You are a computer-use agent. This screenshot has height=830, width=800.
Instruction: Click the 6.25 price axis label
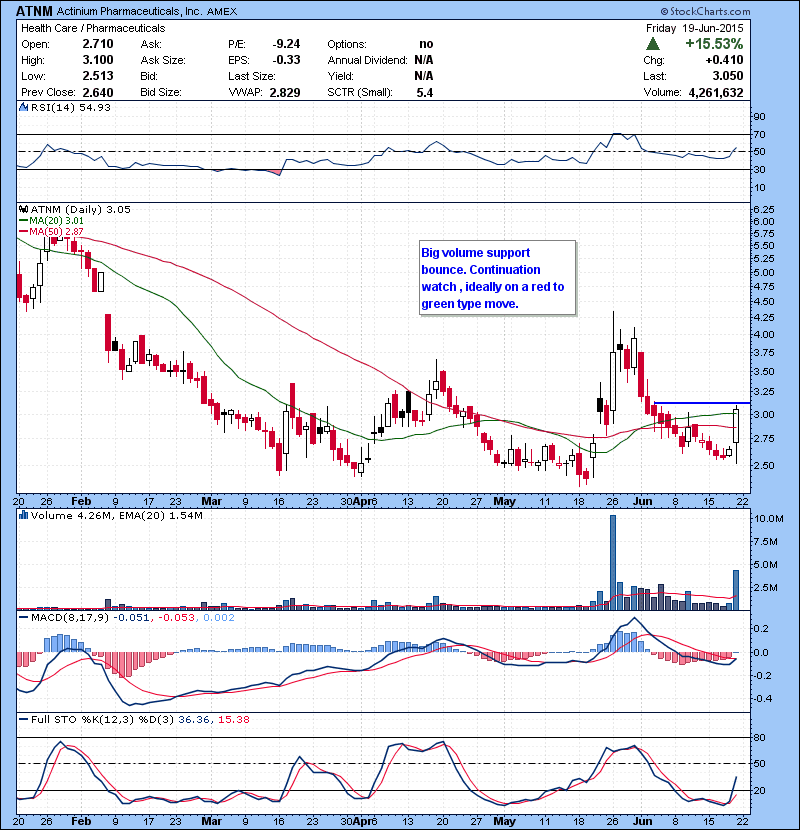tap(763, 210)
